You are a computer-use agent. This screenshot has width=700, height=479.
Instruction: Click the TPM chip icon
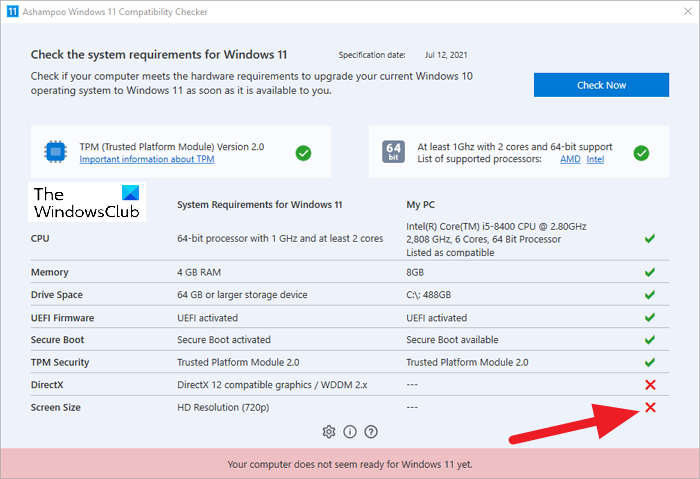click(55, 152)
